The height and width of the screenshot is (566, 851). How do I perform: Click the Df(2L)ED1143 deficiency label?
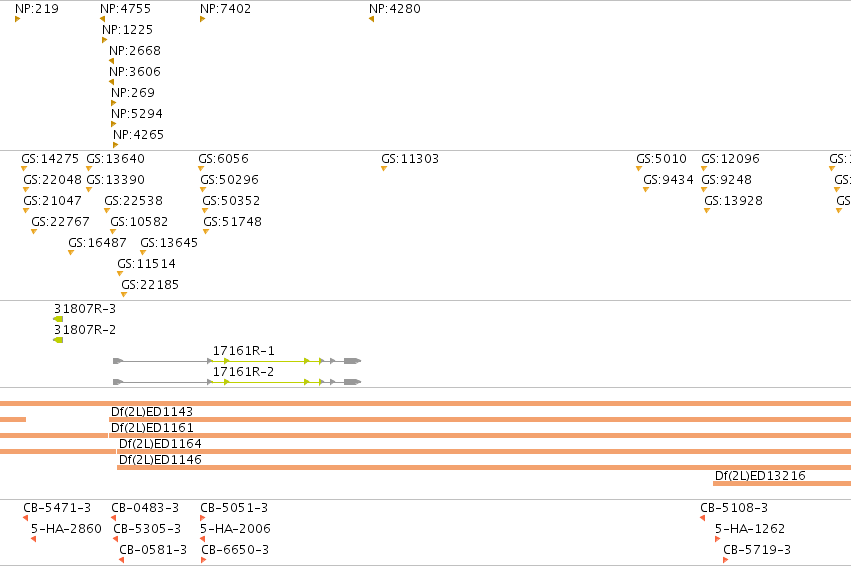coord(152,412)
